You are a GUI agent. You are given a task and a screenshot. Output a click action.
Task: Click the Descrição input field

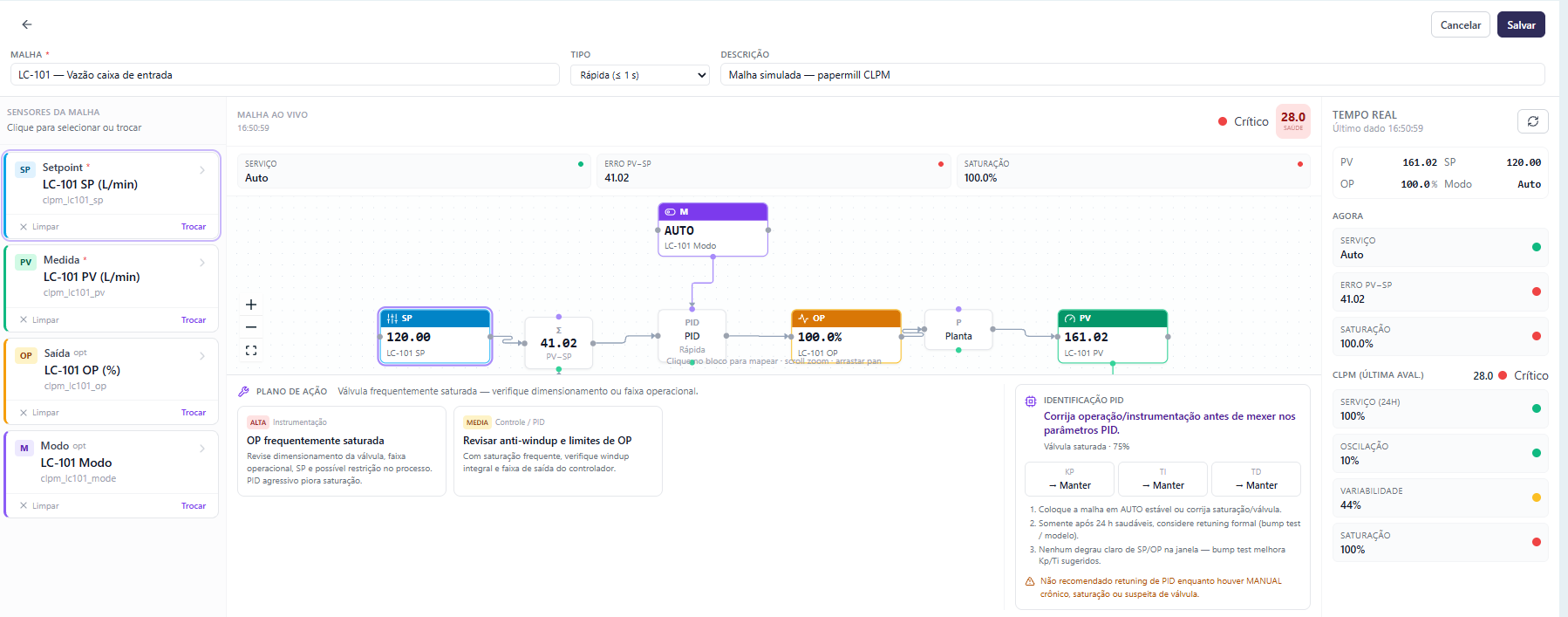1132,75
